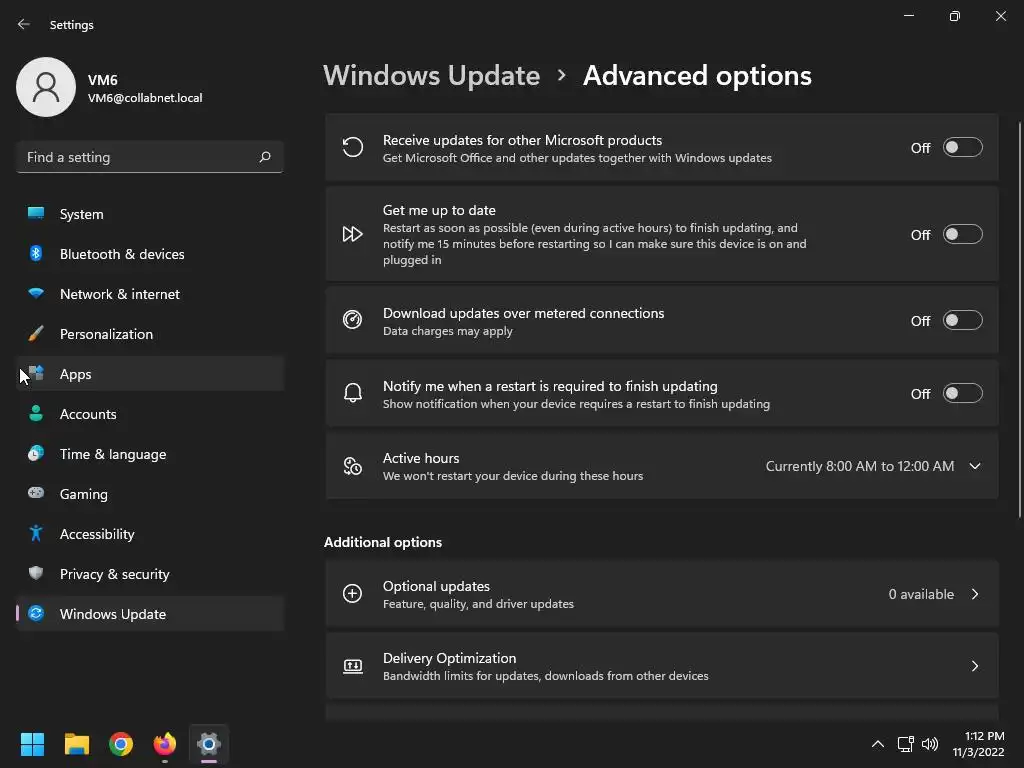This screenshot has height=768, width=1024.
Task: Click the Apps sidebar icon
Action: point(36,373)
